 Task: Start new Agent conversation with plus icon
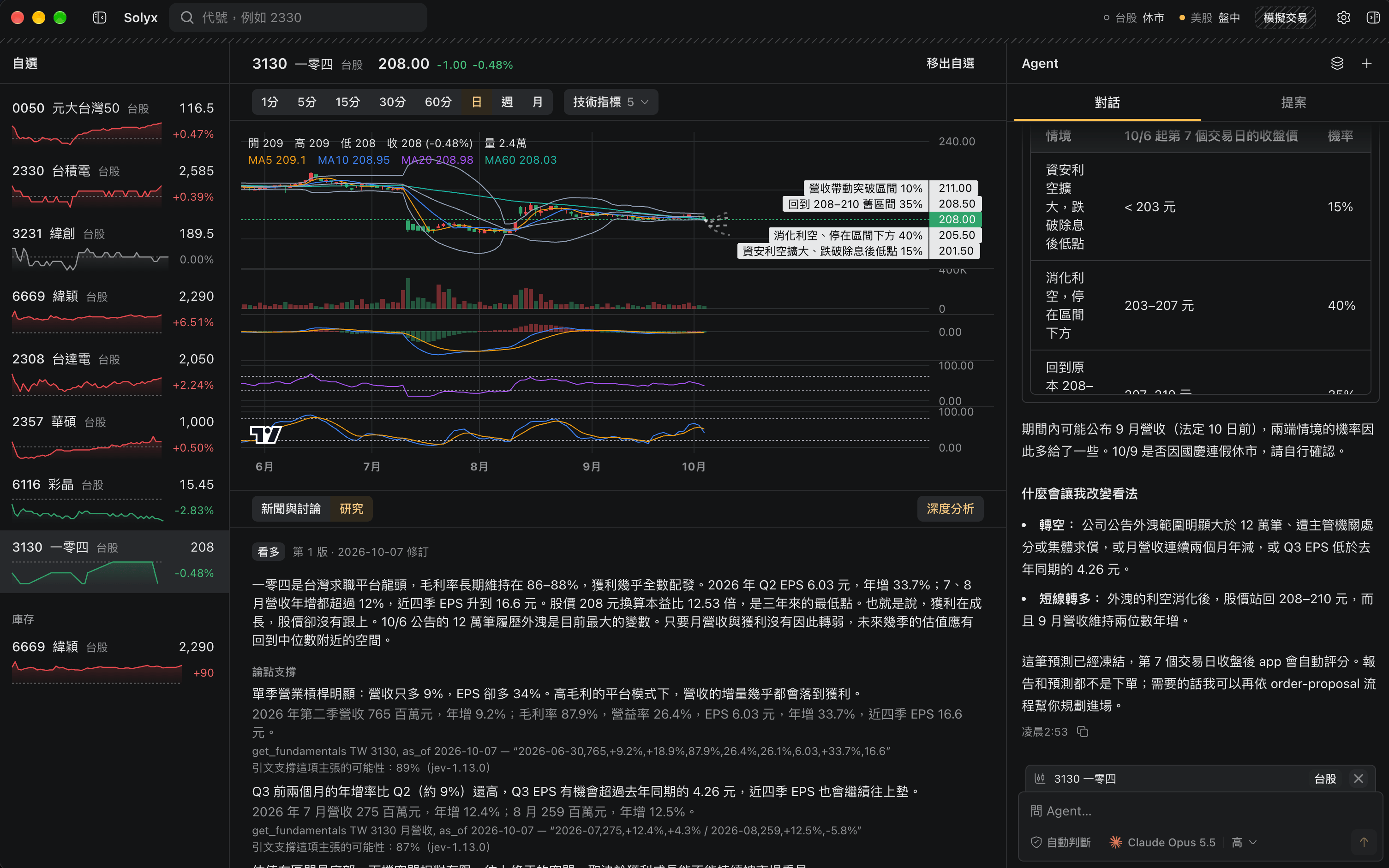(x=1366, y=63)
